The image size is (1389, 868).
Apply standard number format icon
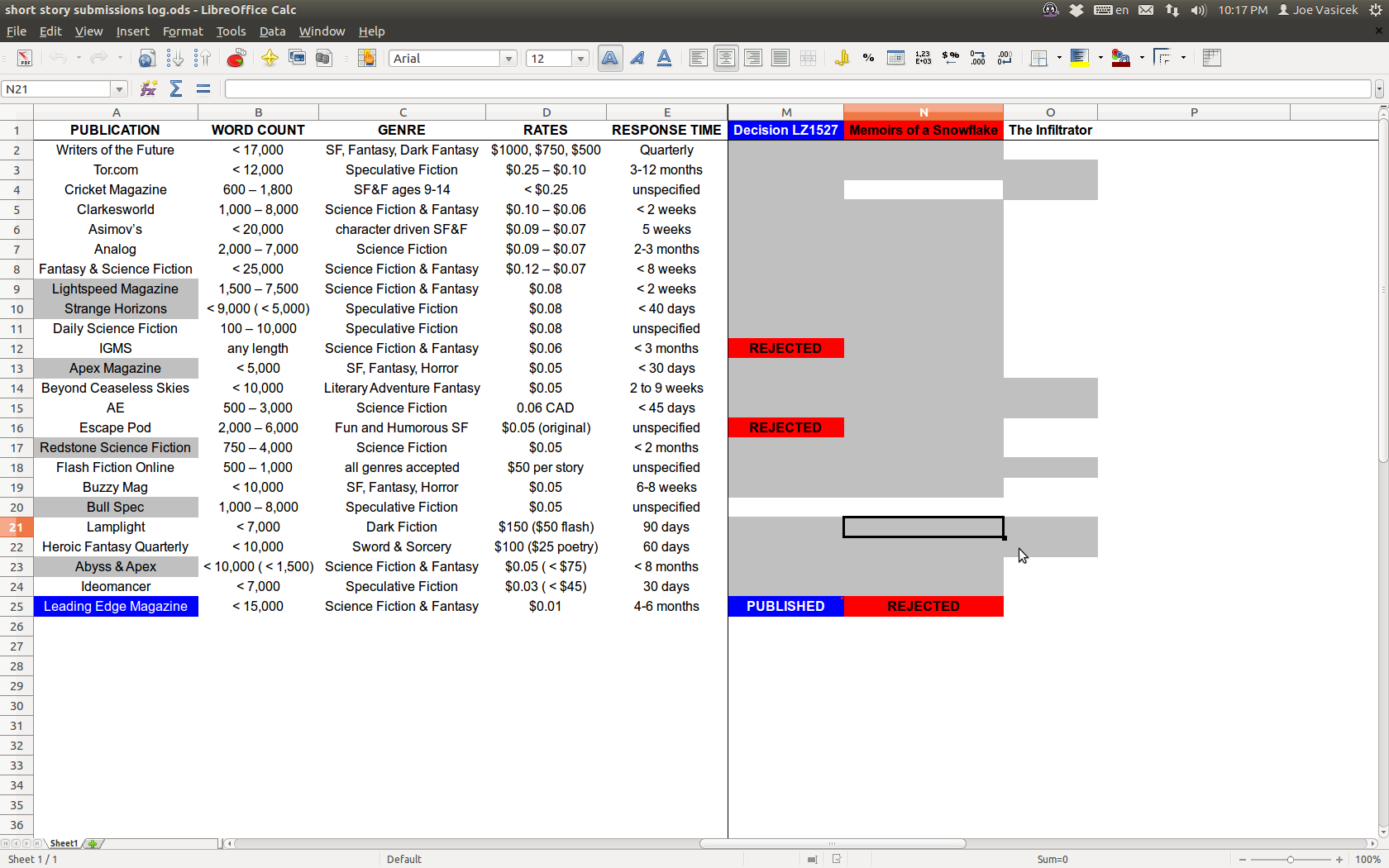(951, 58)
